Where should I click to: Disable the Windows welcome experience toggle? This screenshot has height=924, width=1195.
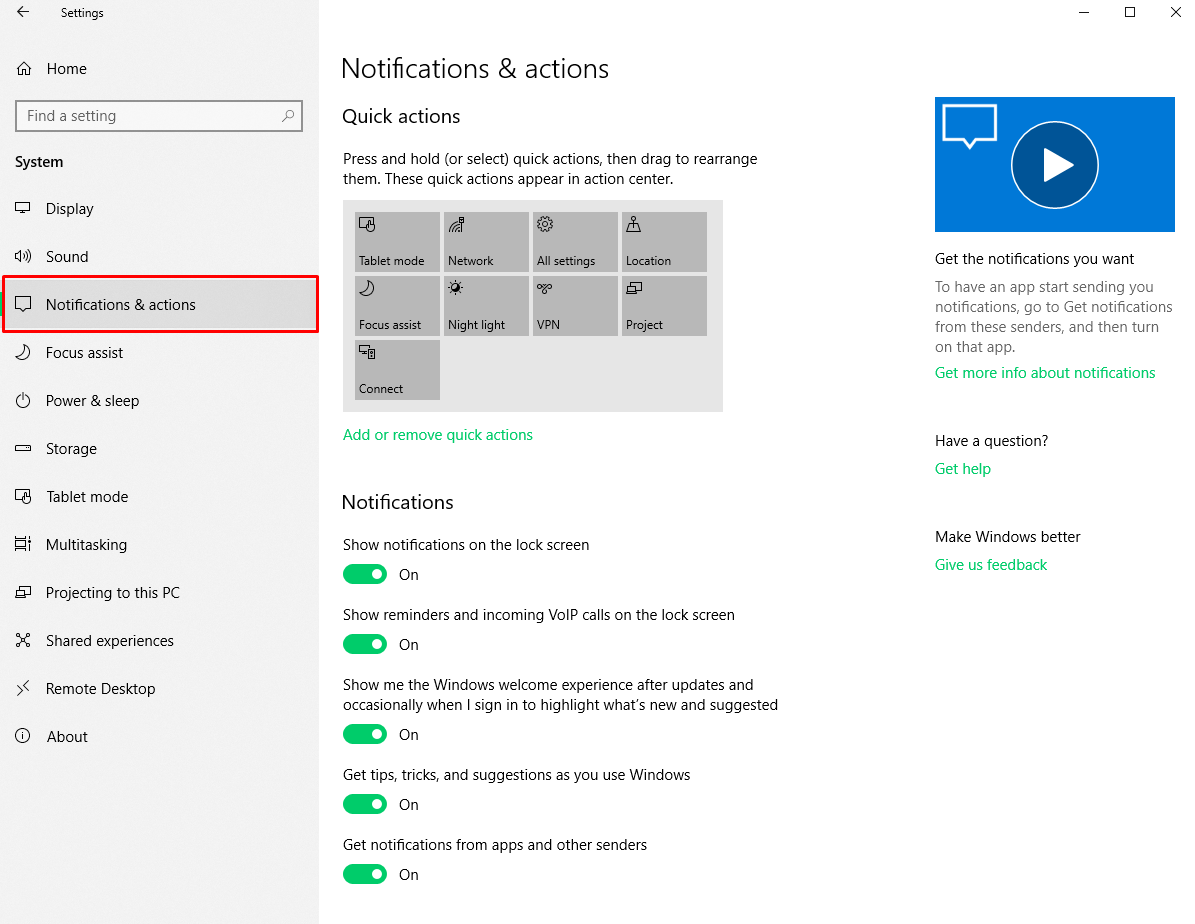point(365,734)
